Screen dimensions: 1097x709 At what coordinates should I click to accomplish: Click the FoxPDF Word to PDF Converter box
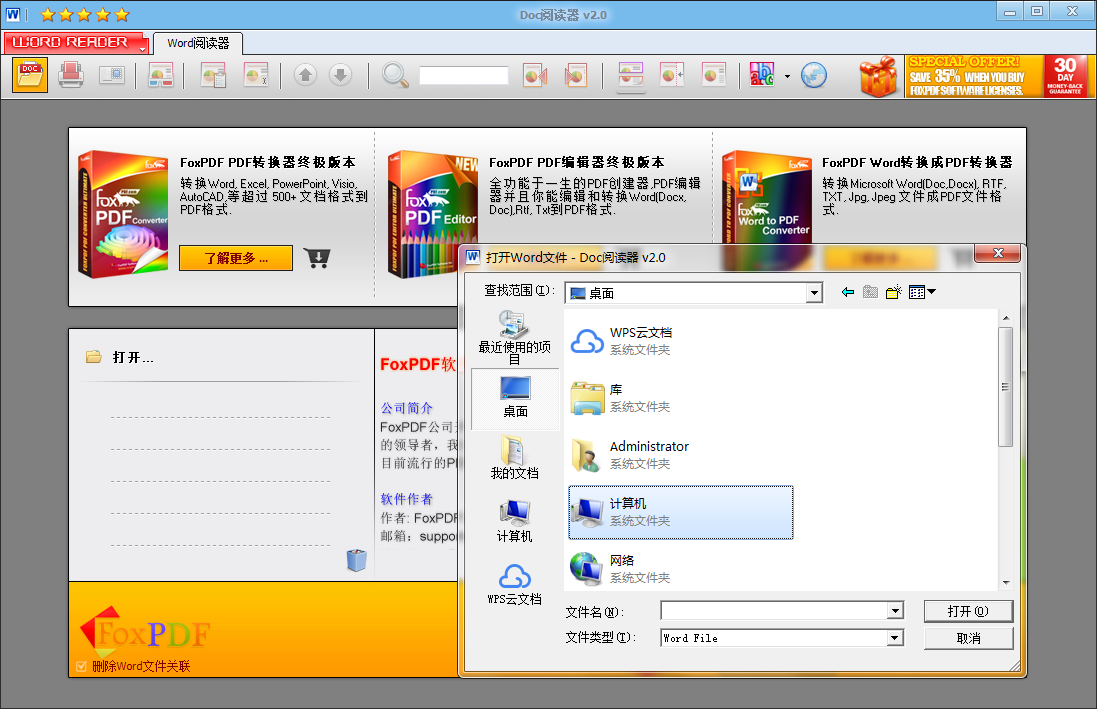(x=767, y=197)
